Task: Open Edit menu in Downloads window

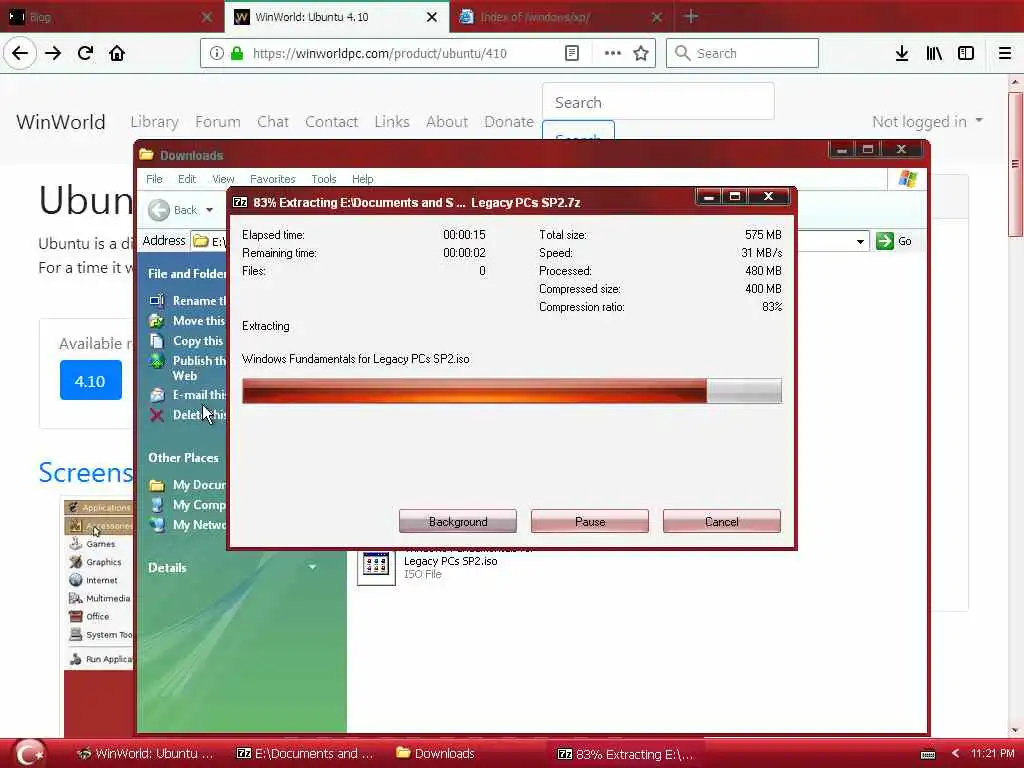Action: 187,179
